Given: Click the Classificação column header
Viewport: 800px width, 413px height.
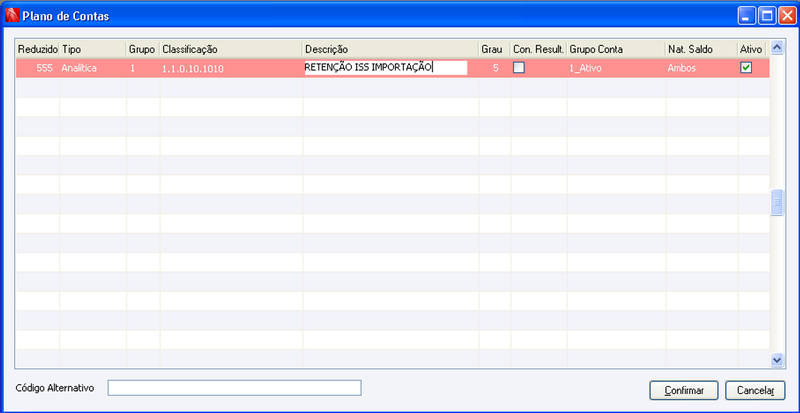Looking at the screenshot, I should pos(231,50).
